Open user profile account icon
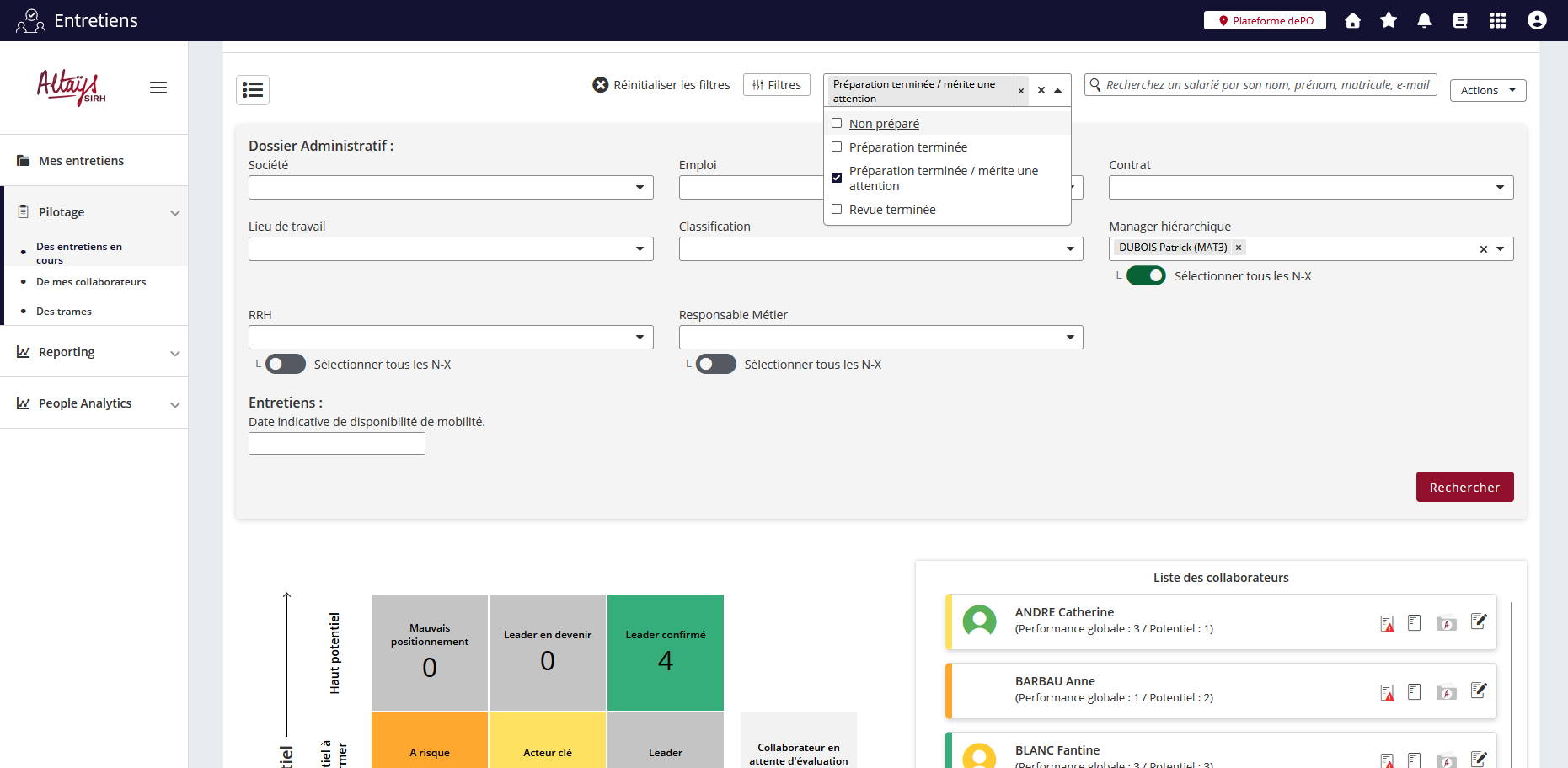Image resolution: width=1568 pixels, height=768 pixels. 1537,21
